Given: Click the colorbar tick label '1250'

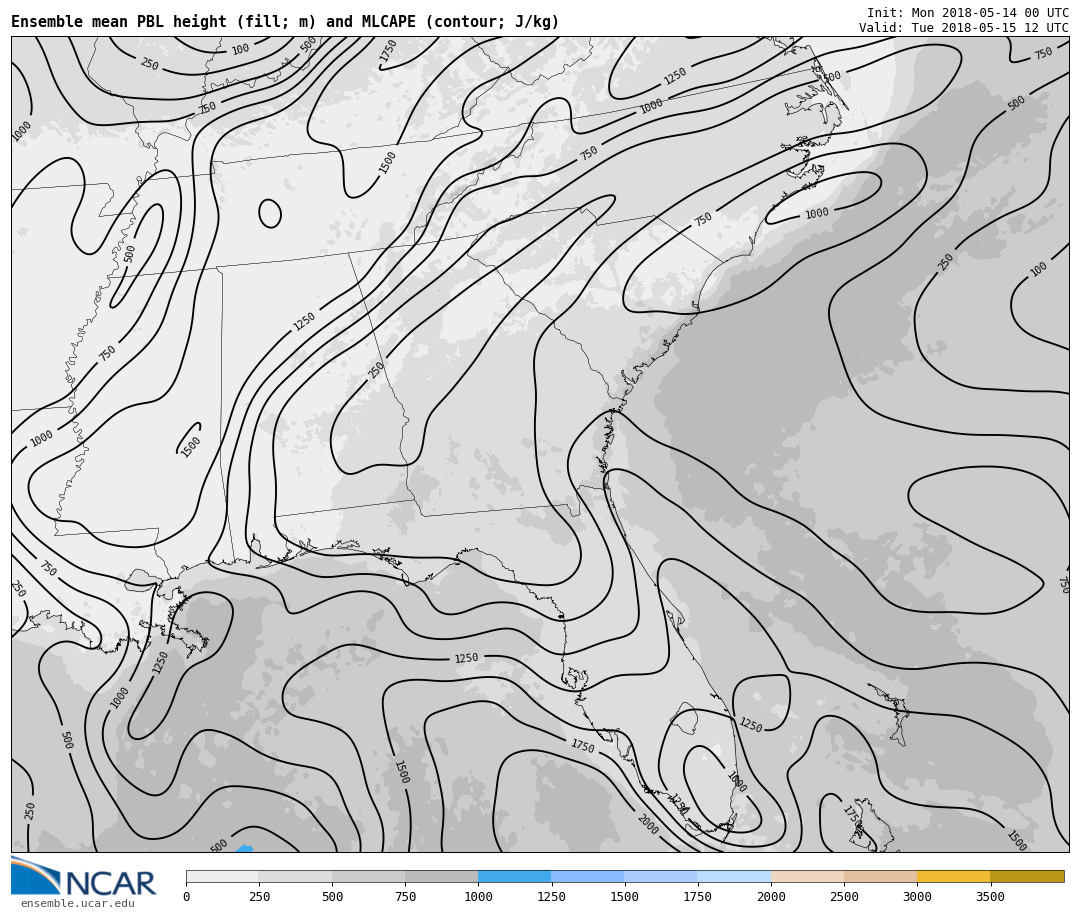Looking at the screenshot, I should click(551, 896).
